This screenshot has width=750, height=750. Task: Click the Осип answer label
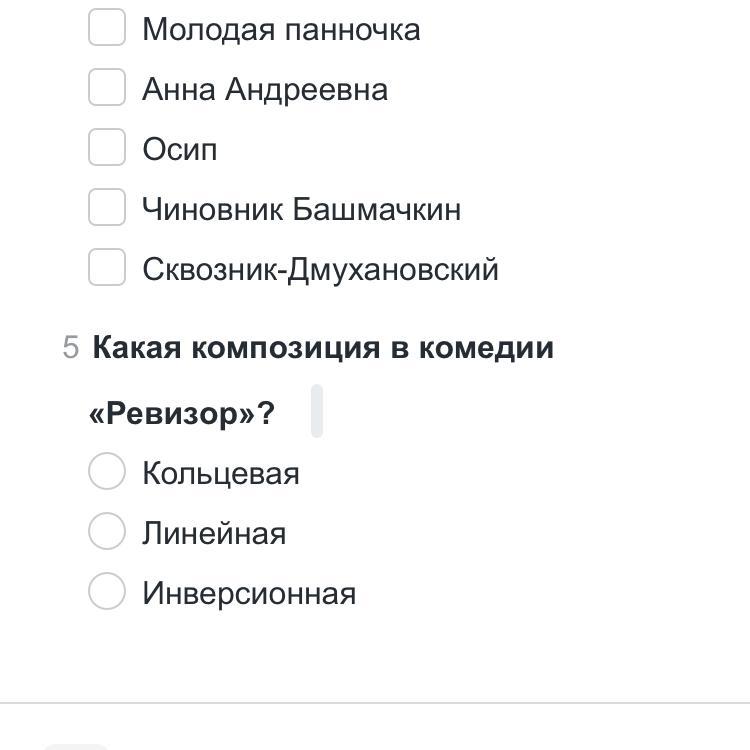click(x=180, y=150)
